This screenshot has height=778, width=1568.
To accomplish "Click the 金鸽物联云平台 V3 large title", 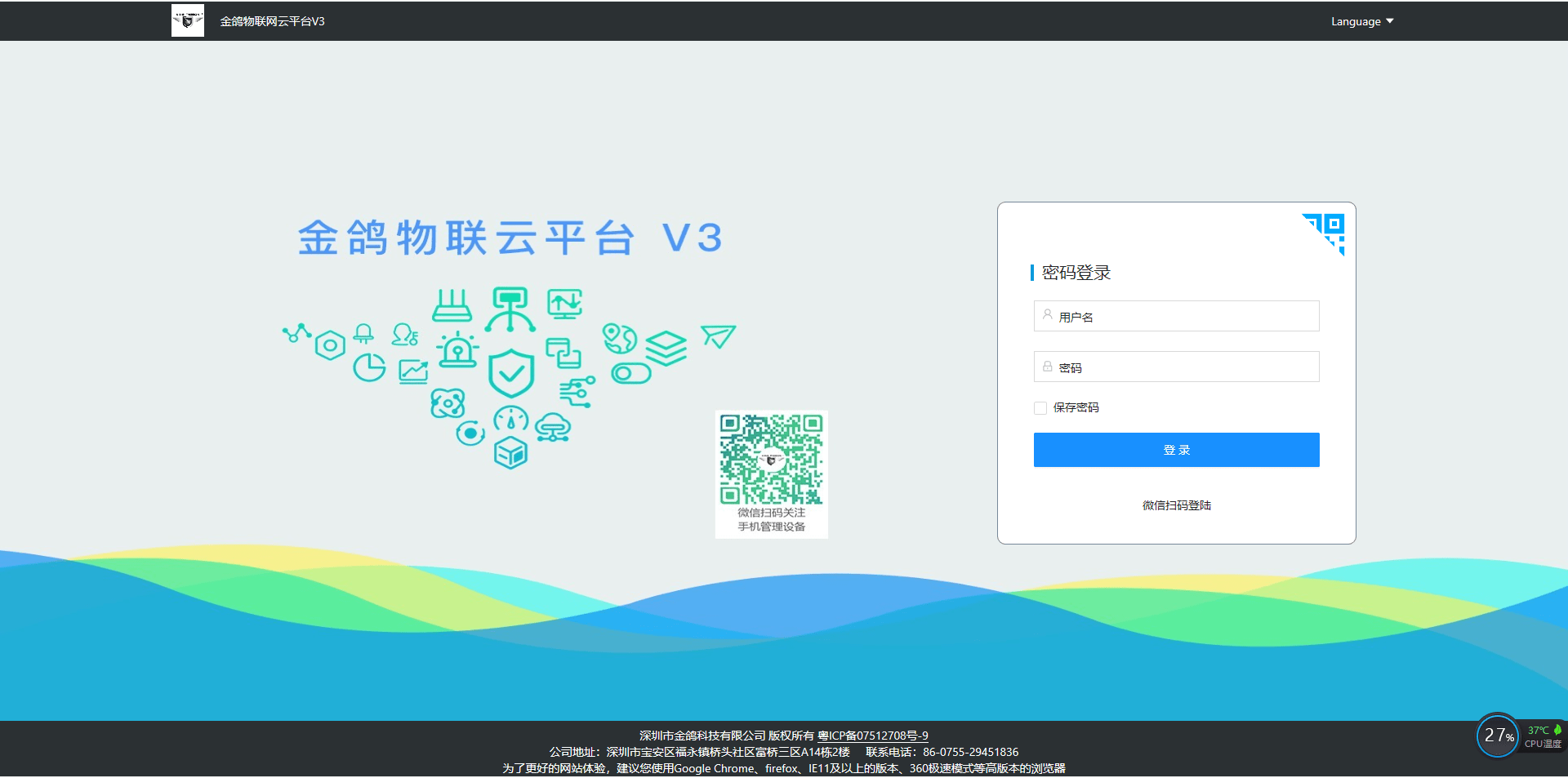I will pos(510,238).
